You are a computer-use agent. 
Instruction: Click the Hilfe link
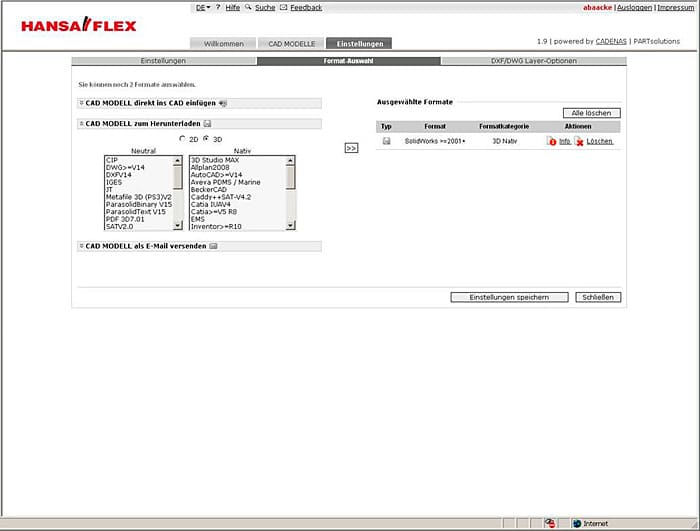(x=233, y=8)
